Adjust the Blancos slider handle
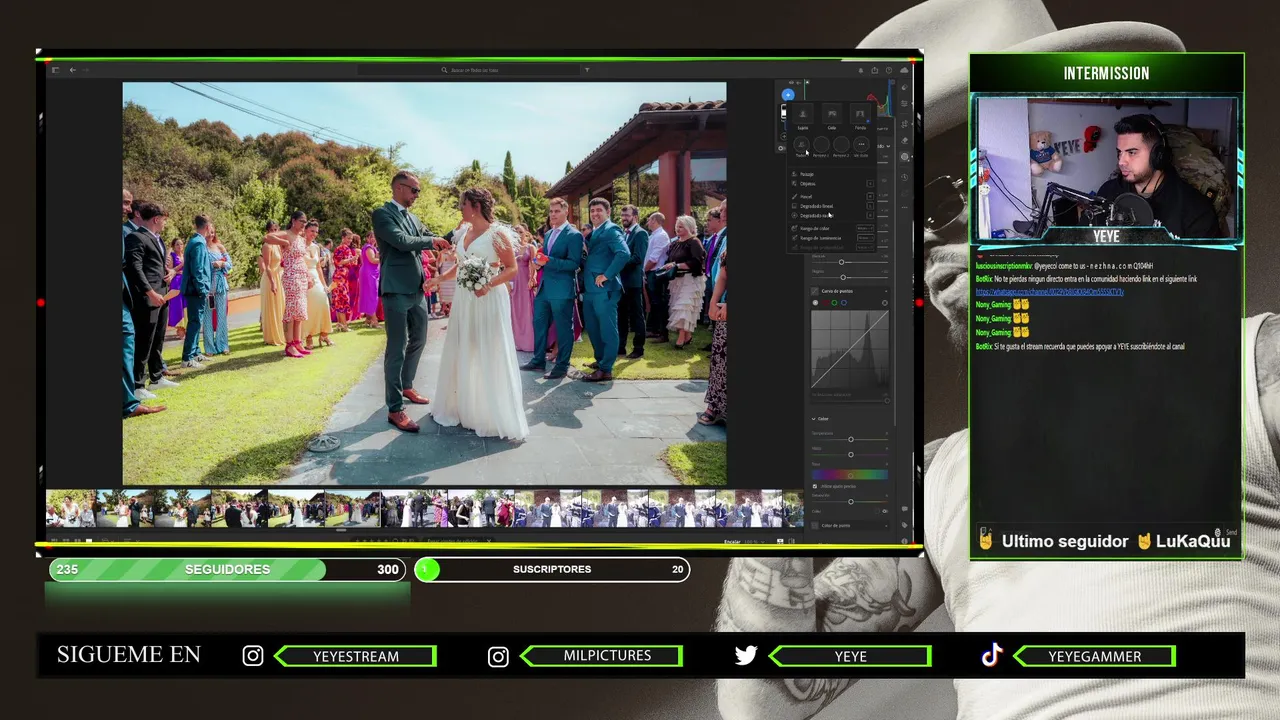Screen dimensions: 1280x720 (x=841, y=262)
